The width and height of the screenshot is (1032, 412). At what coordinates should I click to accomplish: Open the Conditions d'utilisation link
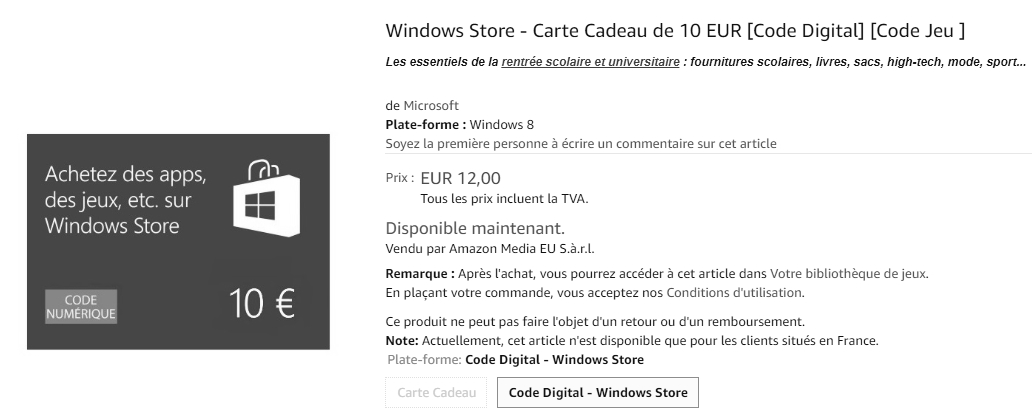pyautogui.click(x=734, y=293)
